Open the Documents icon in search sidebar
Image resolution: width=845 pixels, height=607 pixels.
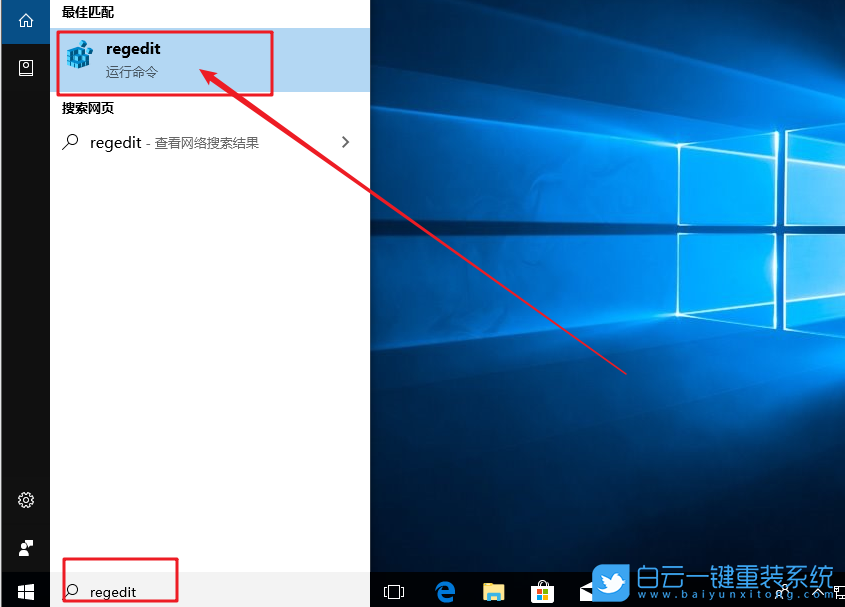click(x=25, y=68)
